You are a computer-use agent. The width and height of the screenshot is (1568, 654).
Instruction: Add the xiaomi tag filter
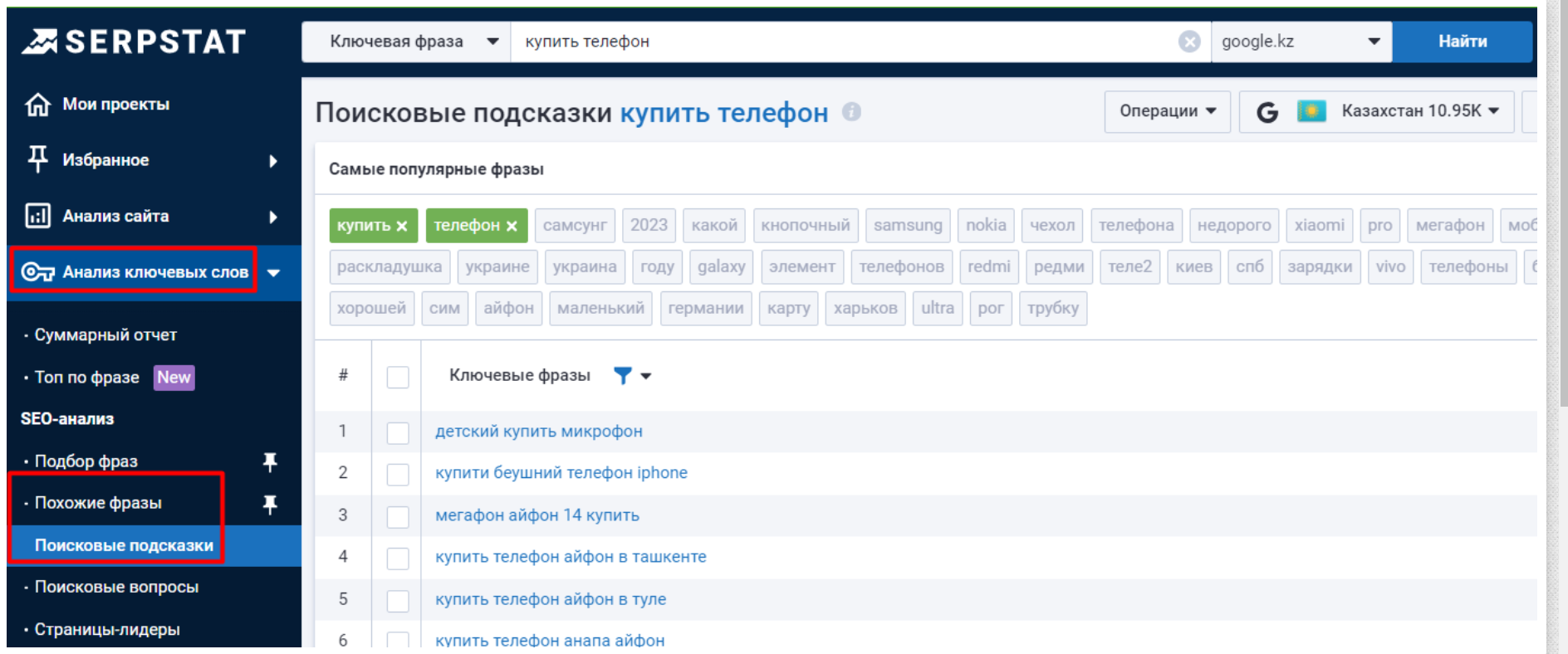click(1319, 226)
